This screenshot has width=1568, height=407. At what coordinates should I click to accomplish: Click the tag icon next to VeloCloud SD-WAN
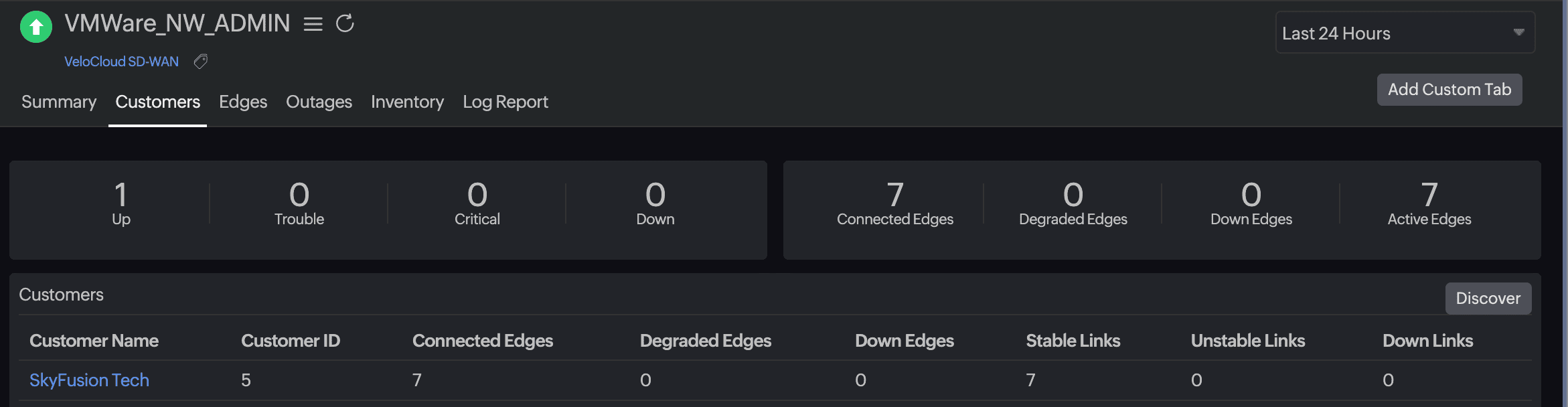point(200,62)
